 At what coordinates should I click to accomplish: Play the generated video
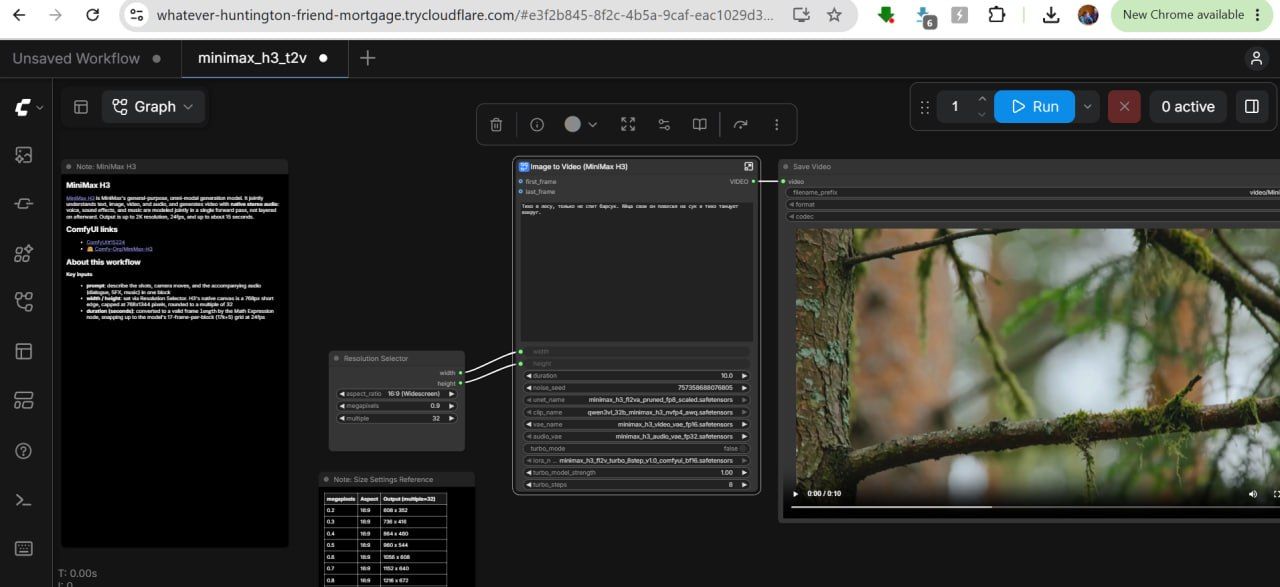[x=796, y=494]
